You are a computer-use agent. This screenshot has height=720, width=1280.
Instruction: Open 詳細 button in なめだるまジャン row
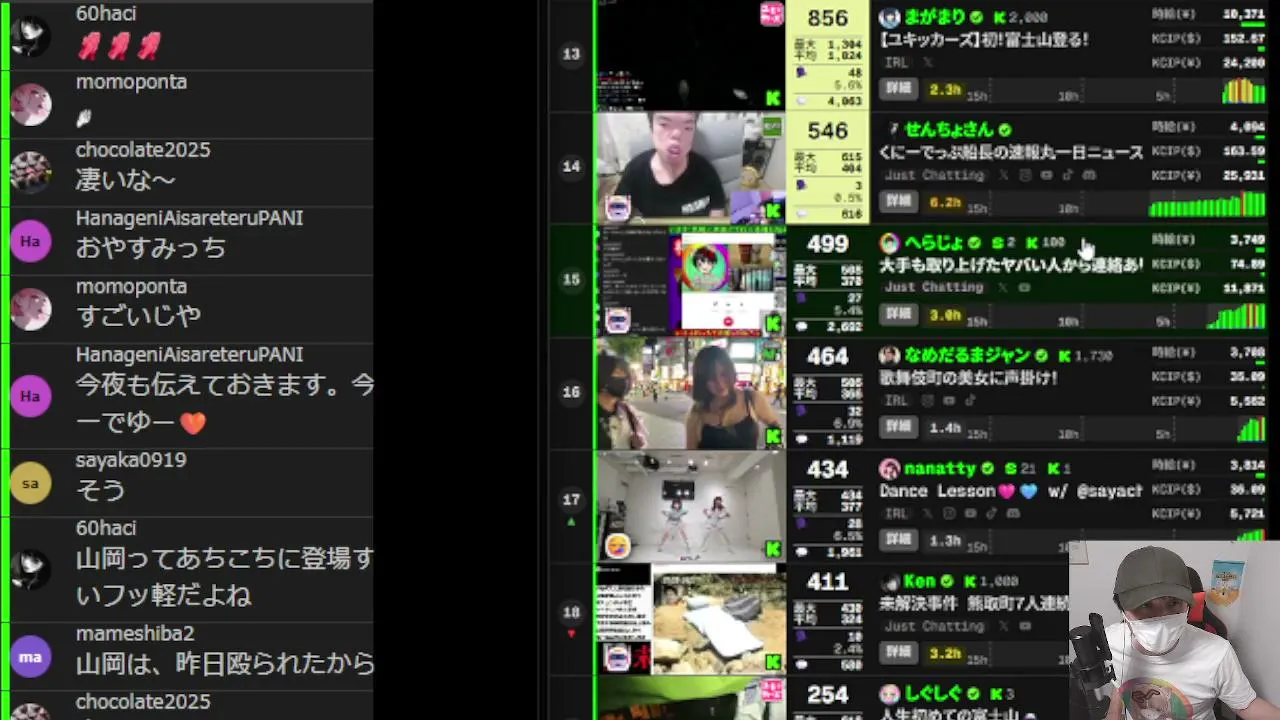[898, 427]
